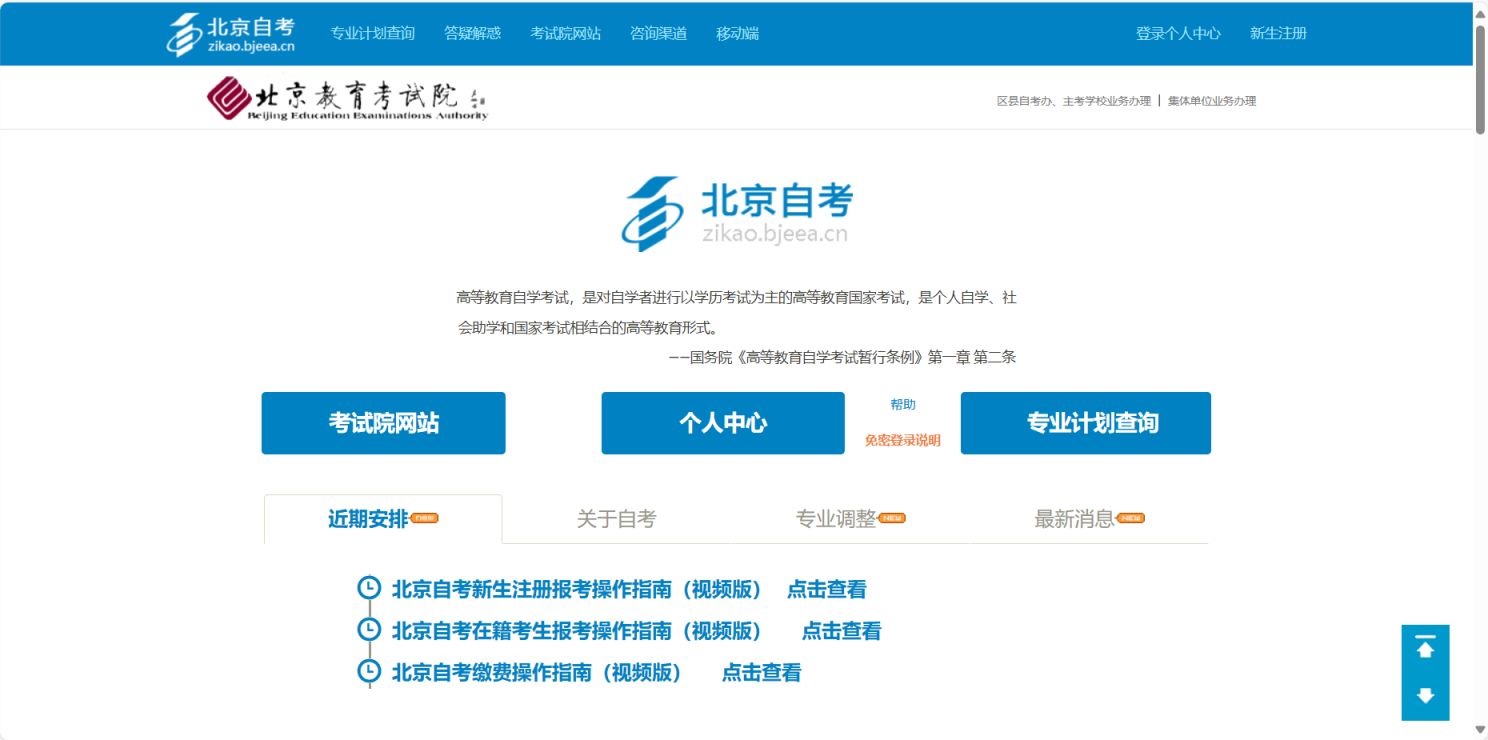Click 点击查看 for 缴费操作指南
The image size is (1488, 740).
click(x=762, y=672)
